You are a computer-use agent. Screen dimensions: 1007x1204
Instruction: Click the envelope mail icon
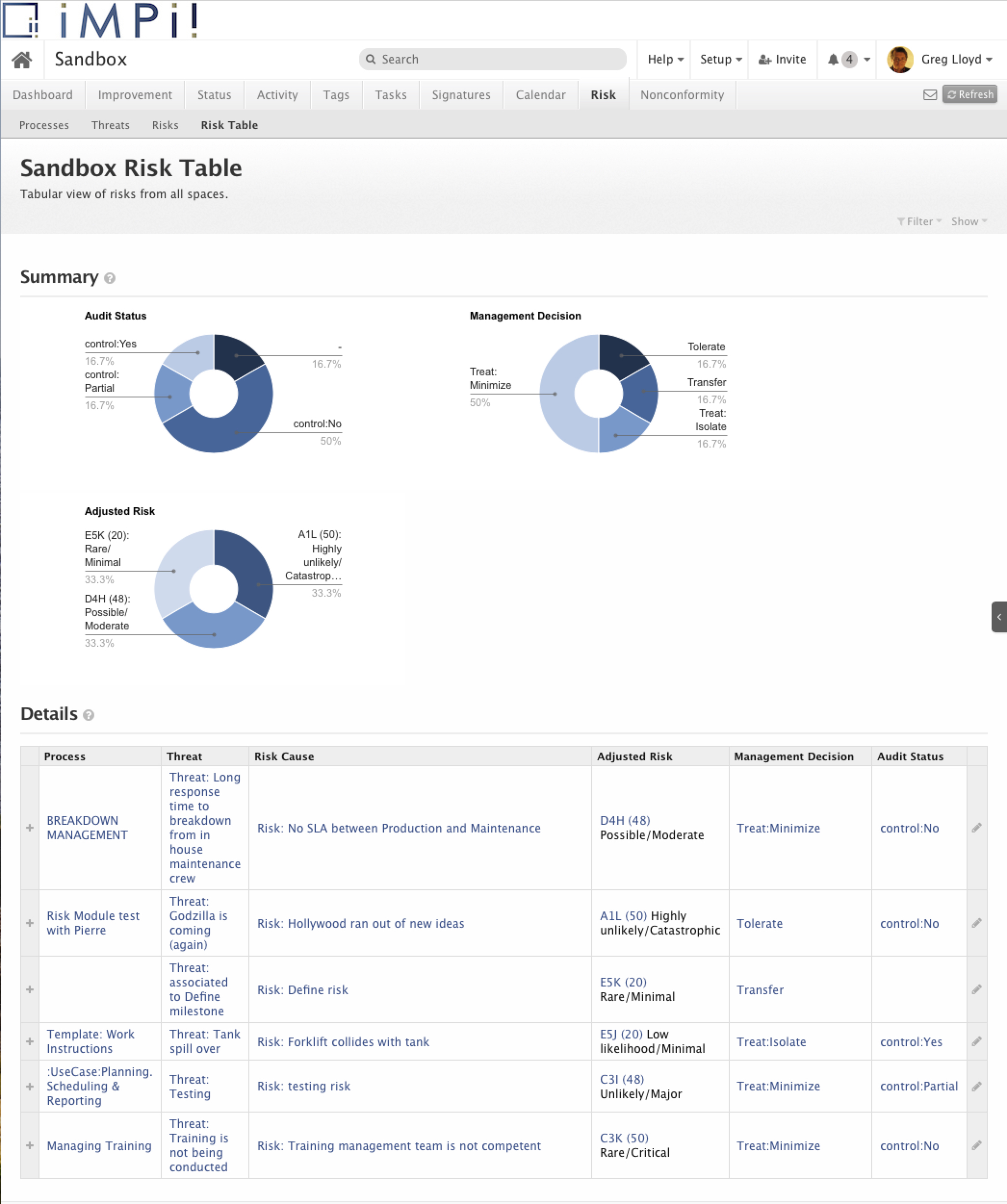coord(930,95)
